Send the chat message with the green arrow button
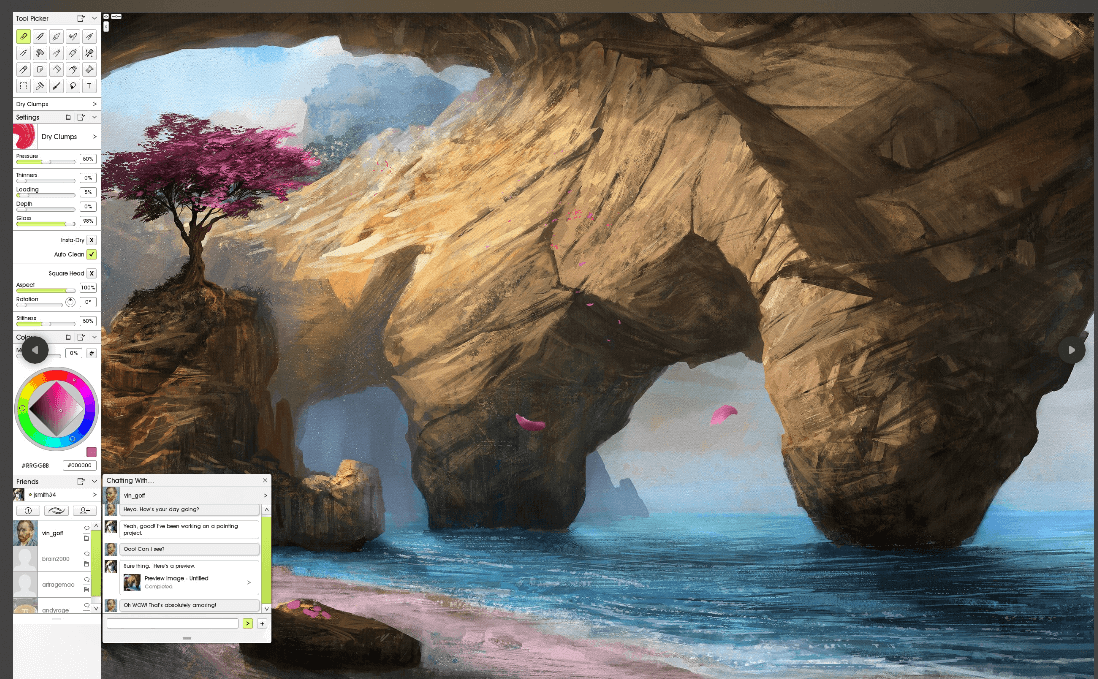1098x679 pixels. [x=246, y=622]
